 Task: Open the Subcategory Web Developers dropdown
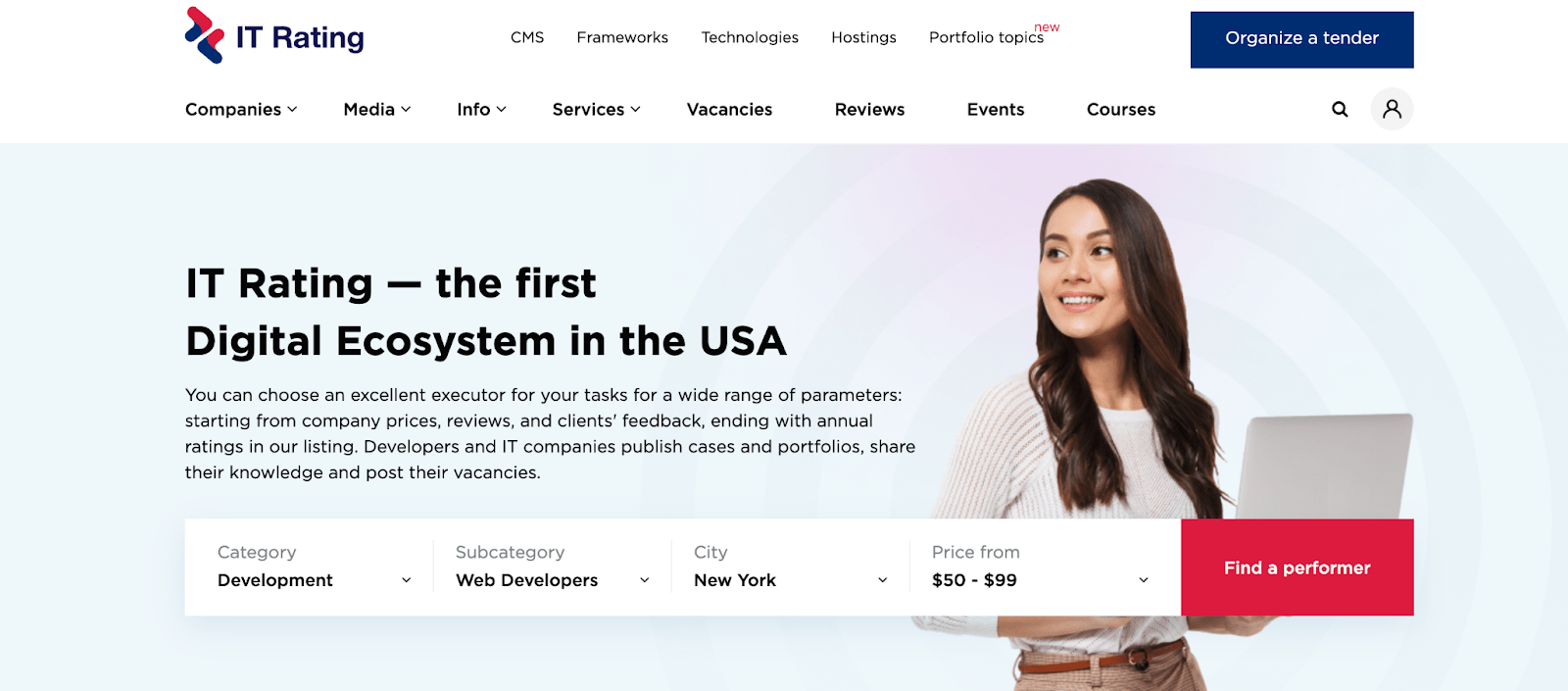pyautogui.click(x=552, y=567)
